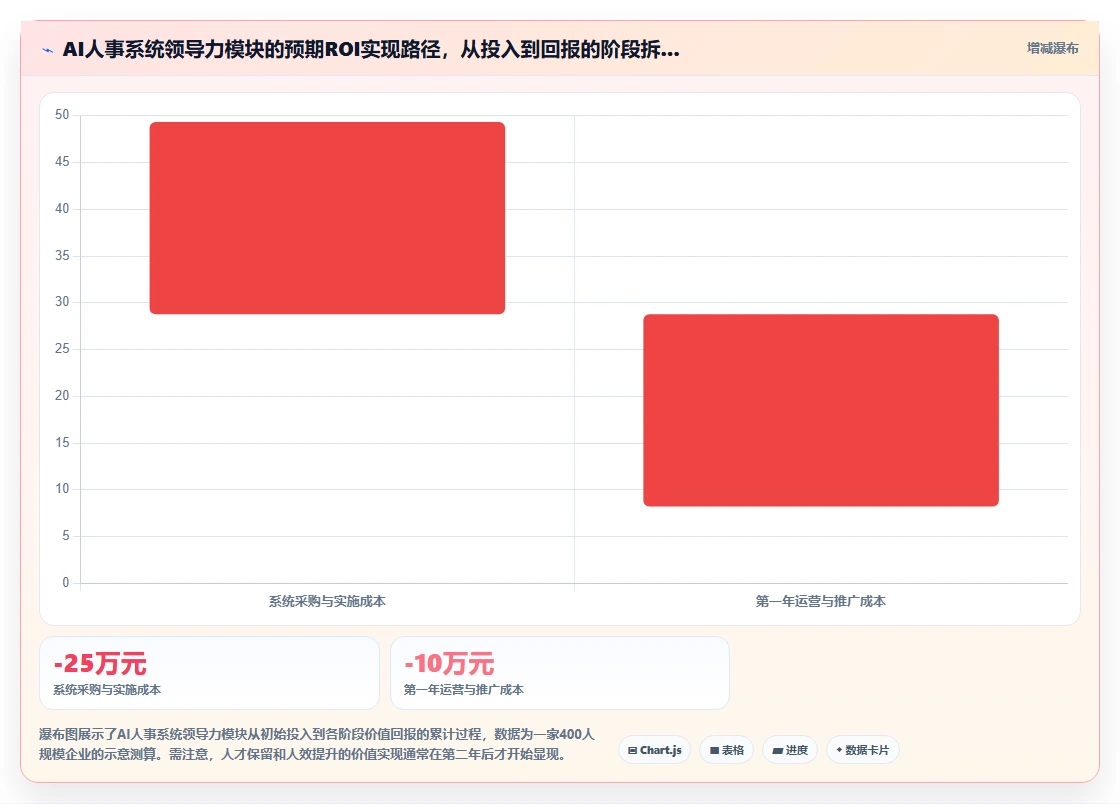Click the card caption 系统采购与实施成本
The width and height of the screenshot is (1120, 804).
[x=107, y=690]
